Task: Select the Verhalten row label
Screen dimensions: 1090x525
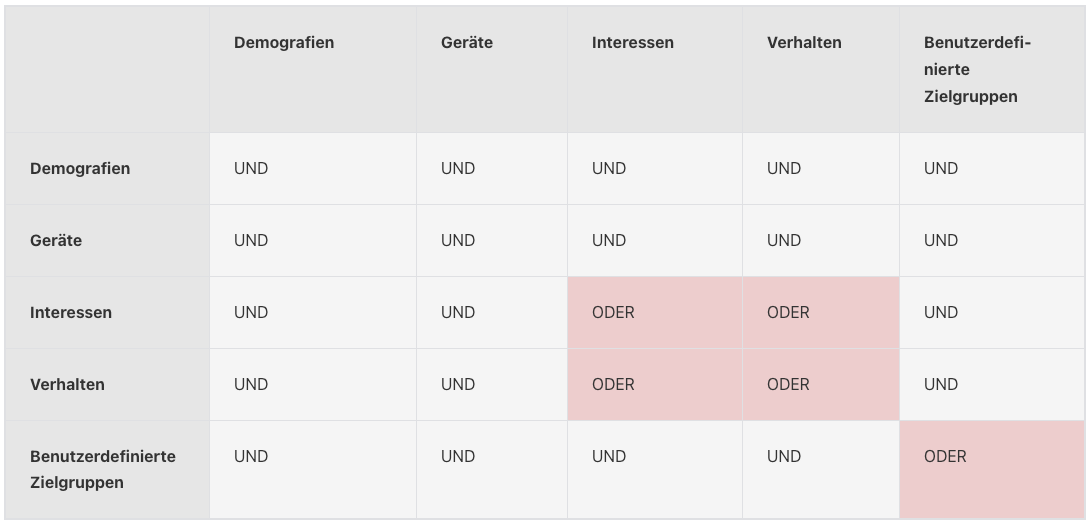Action: pyautogui.click(x=67, y=385)
